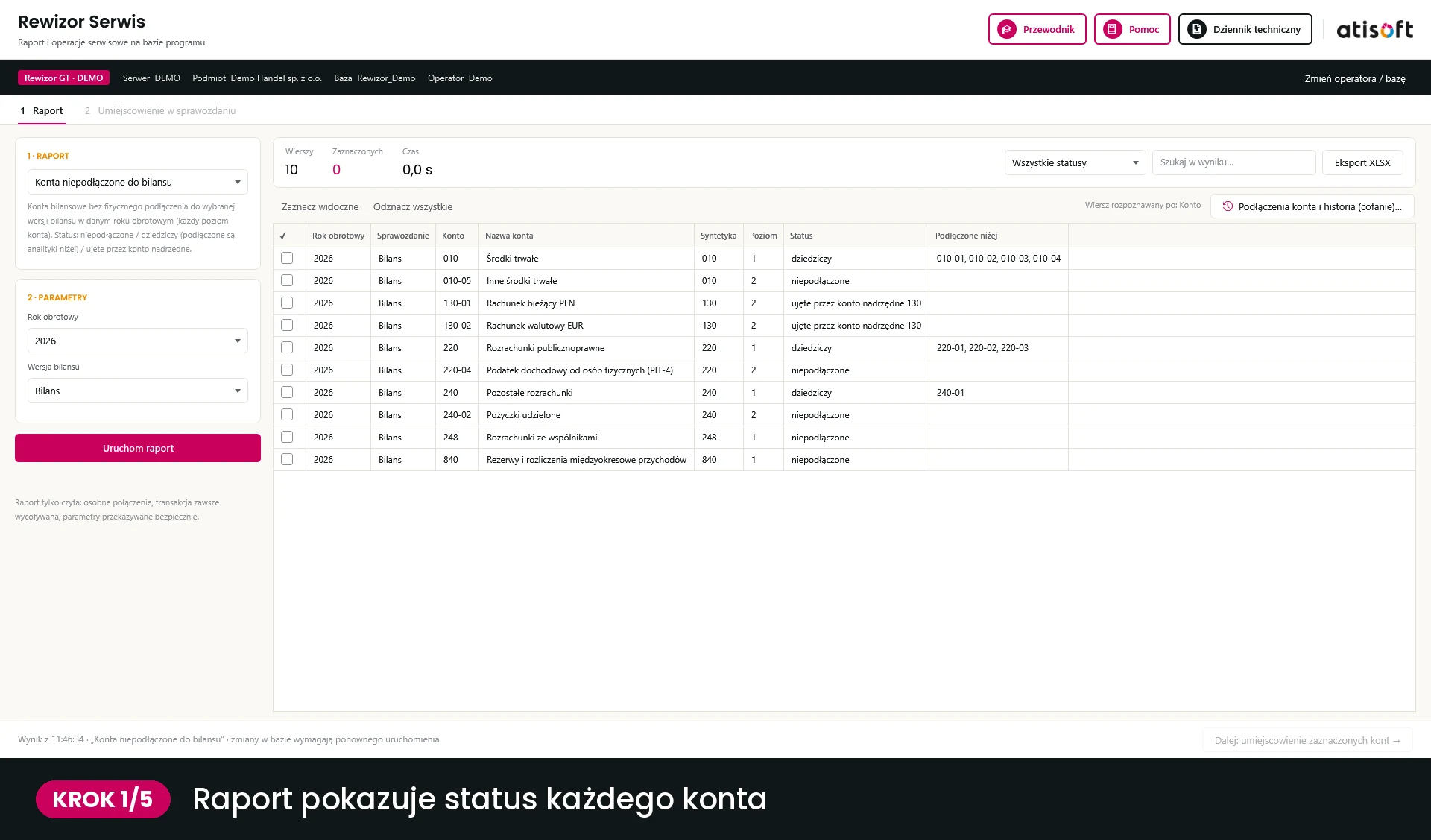The width and height of the screenshot is (1431, 840).
Task: Click Odznacz wszystkie
Action: point(413,206)
